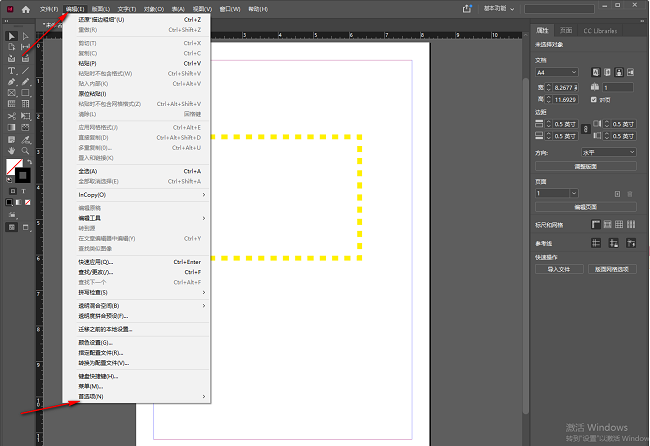650x446 pixels.
Task: Select the Hand tool
Action: click(11, 150)
